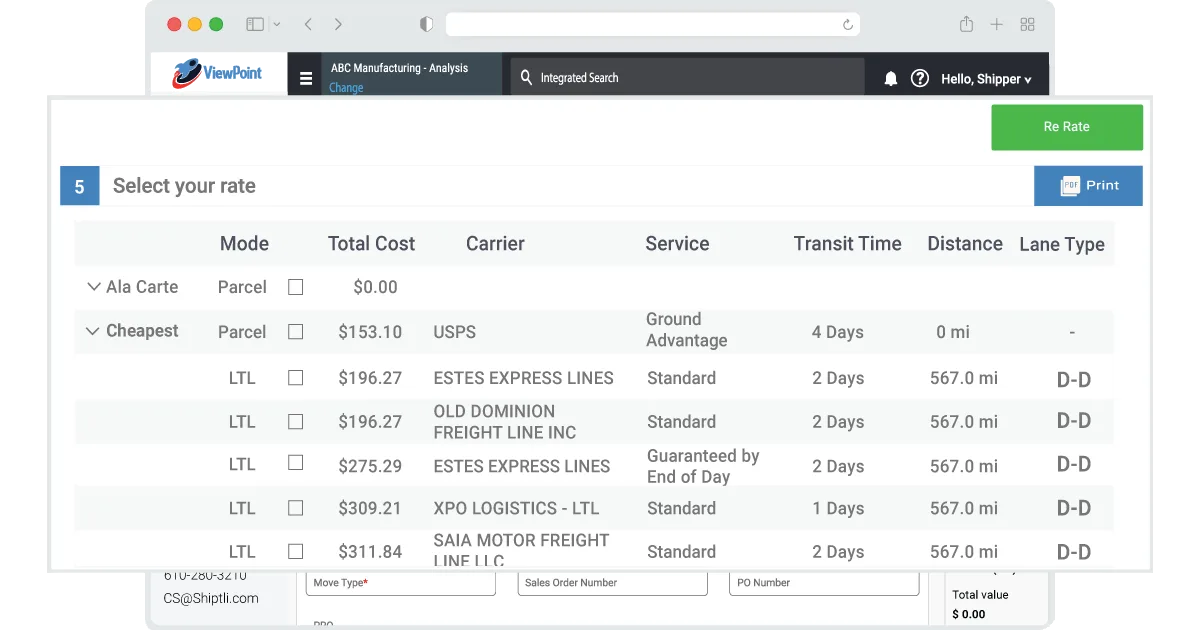This screenshot has height=630, width=1200.
Task: Reload the page
Action: click(x=848, y=24)
